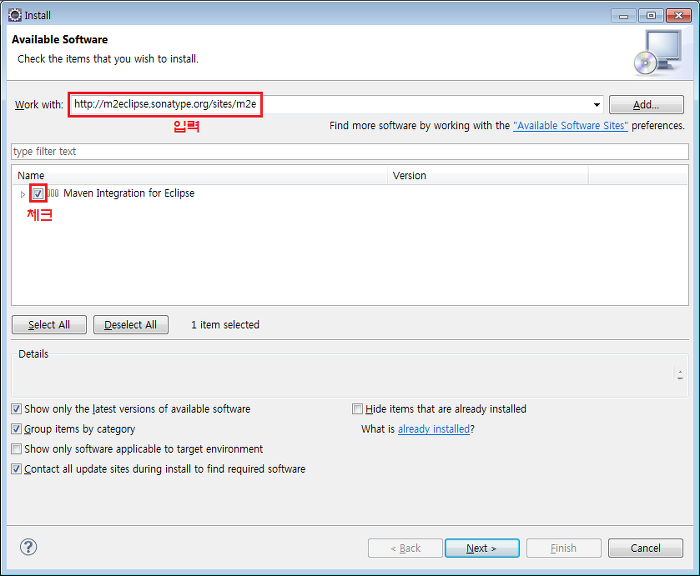Click the Next > button
The height and width of the screenshot is (576, 700).
482,548
